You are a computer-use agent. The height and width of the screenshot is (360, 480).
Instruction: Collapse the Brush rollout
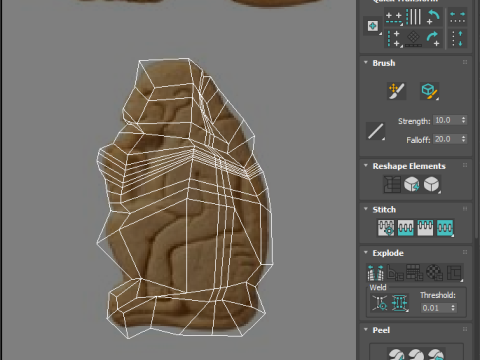coord(366,63)
